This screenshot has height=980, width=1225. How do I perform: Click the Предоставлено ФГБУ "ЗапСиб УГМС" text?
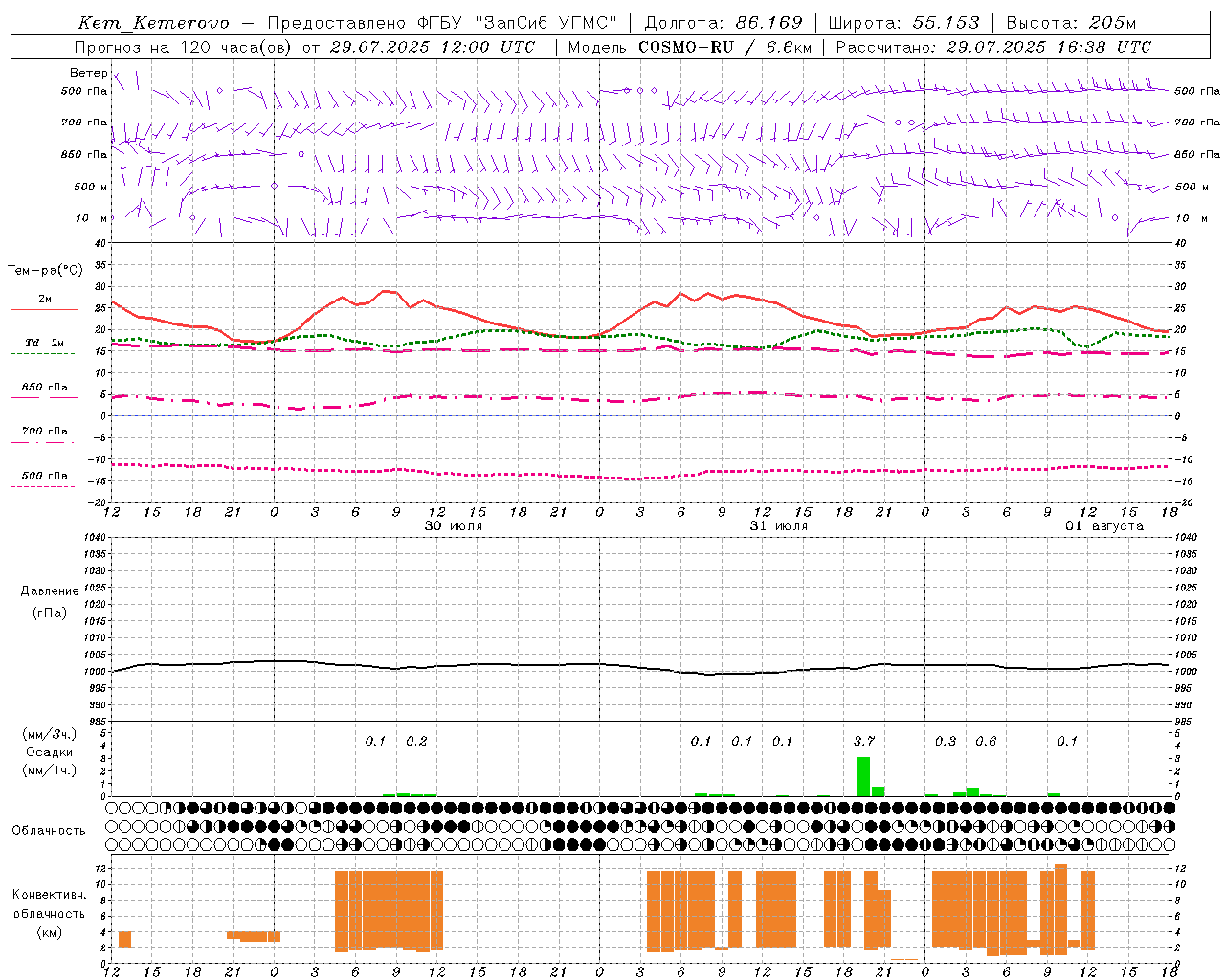pyautogui.click(x=442, y=23)
